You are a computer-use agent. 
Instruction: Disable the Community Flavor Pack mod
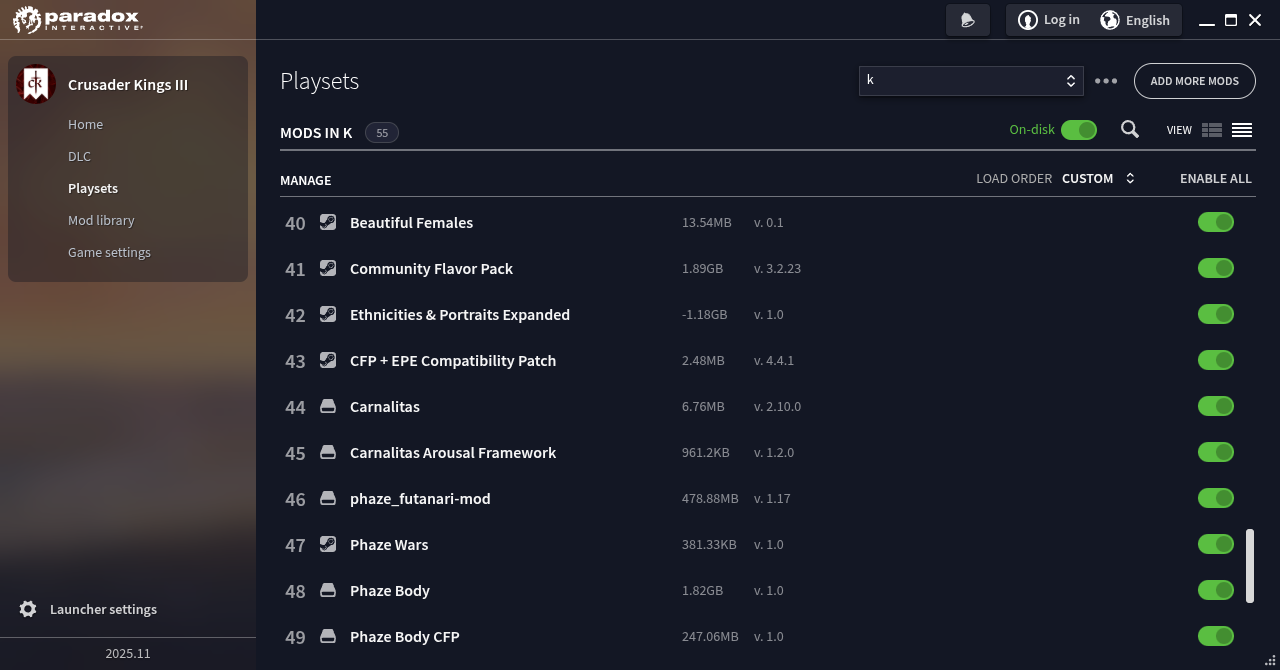click(1216, 268)
